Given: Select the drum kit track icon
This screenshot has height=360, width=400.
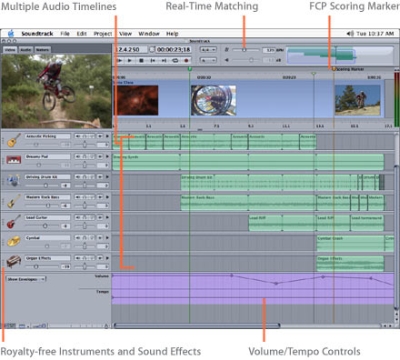Looking at the screenshot, I should 14,180.
